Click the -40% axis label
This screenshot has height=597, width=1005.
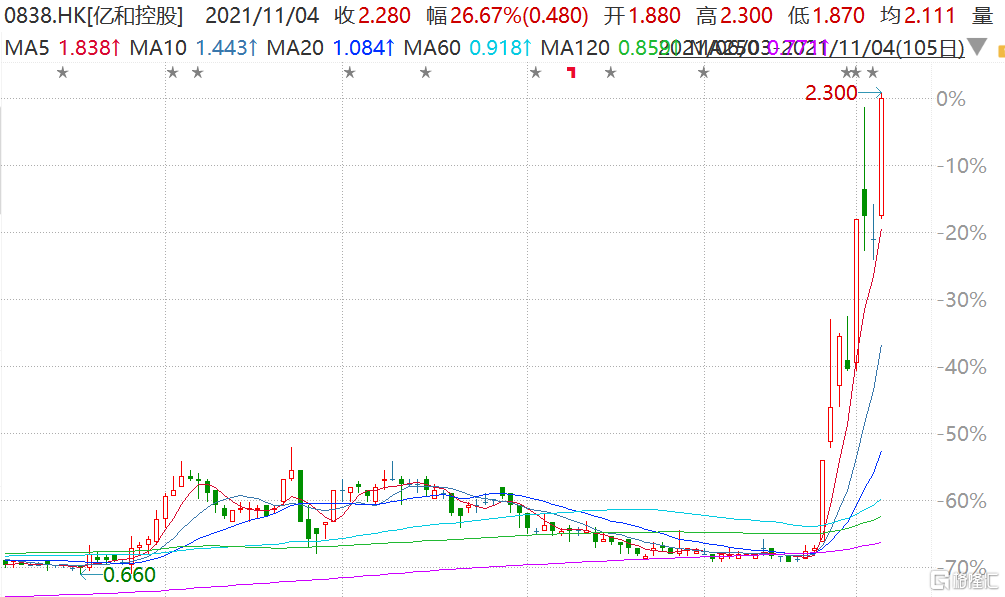tap(961, 367)
